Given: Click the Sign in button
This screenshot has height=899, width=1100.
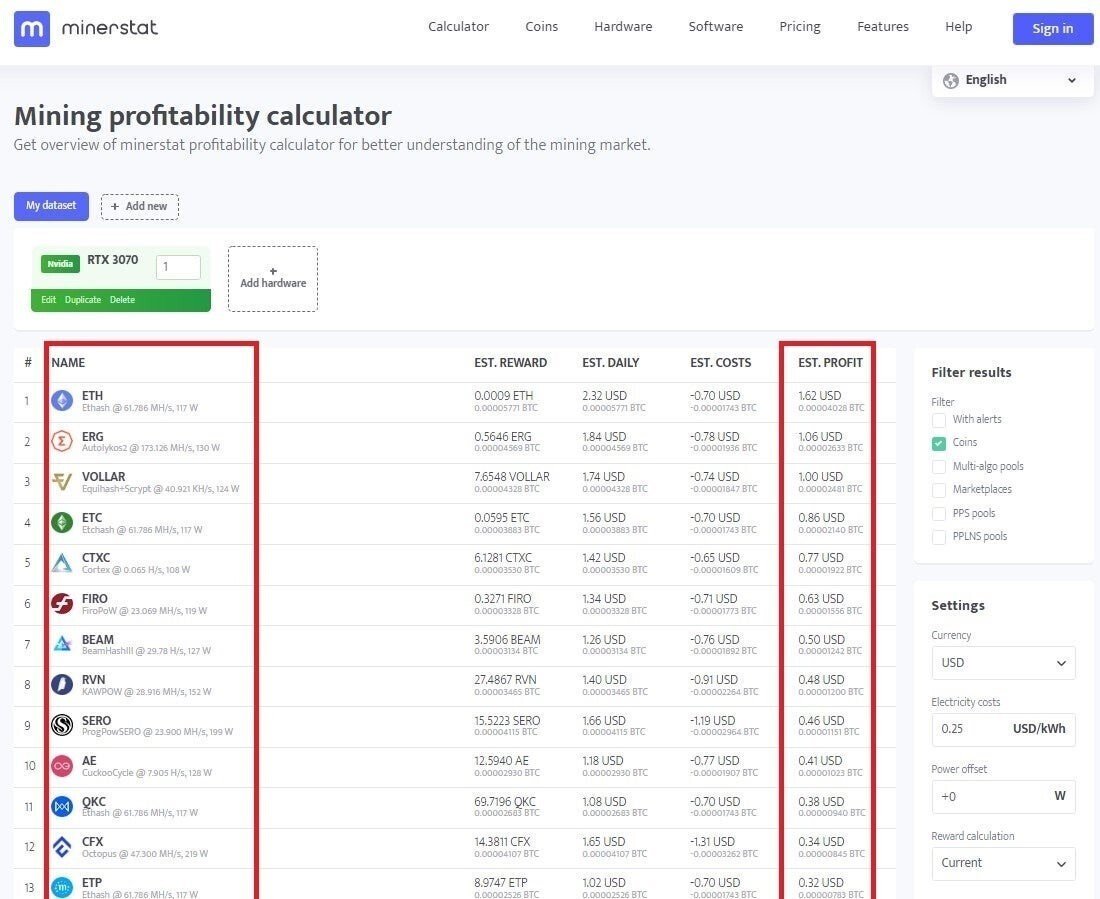Looking at the screenshot, I should point(1052,29).
